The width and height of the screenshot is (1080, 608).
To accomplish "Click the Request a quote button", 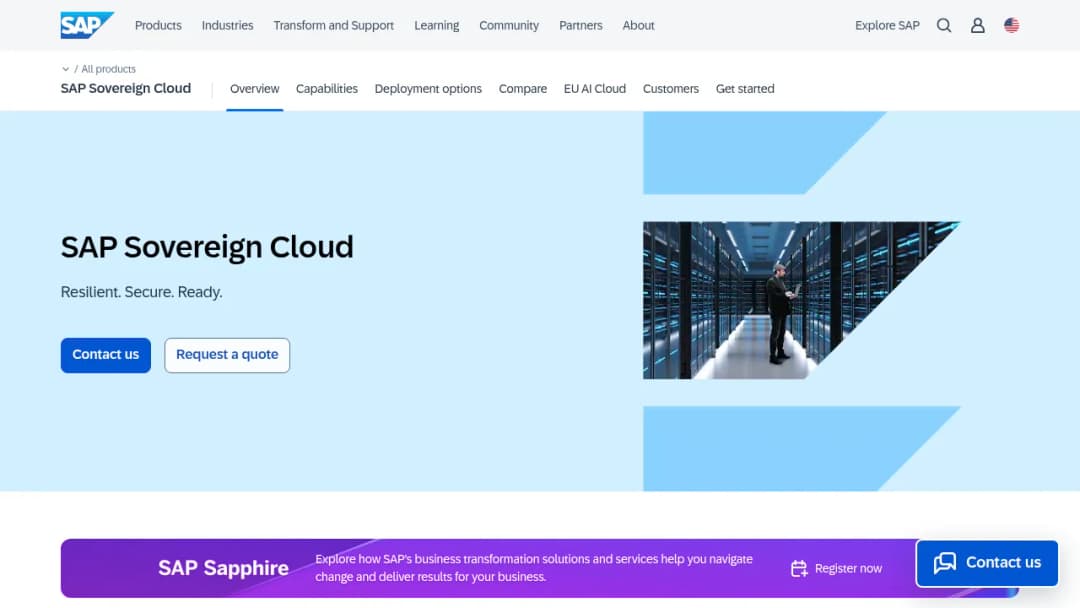I will point(227,355).
